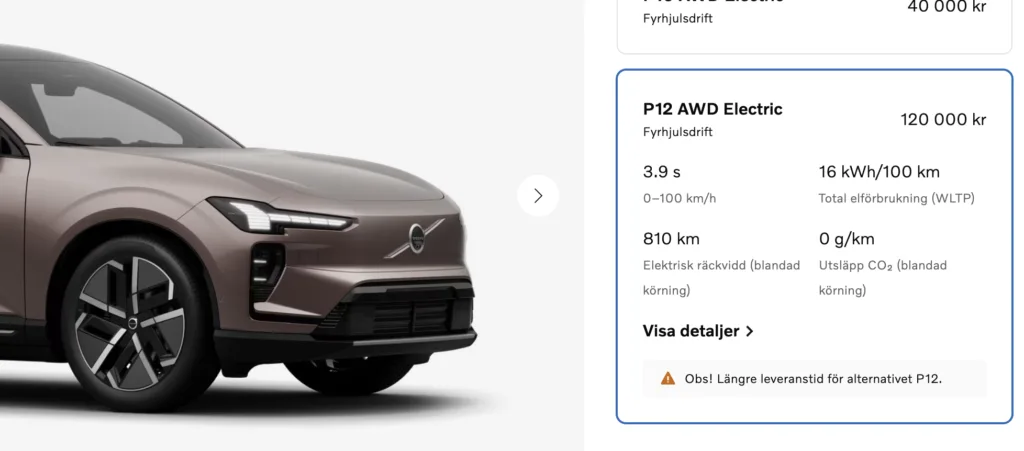Screen dimensions: 1024x451
Task: Click the 810 km electric range value
Action: [x=671, y=239]
